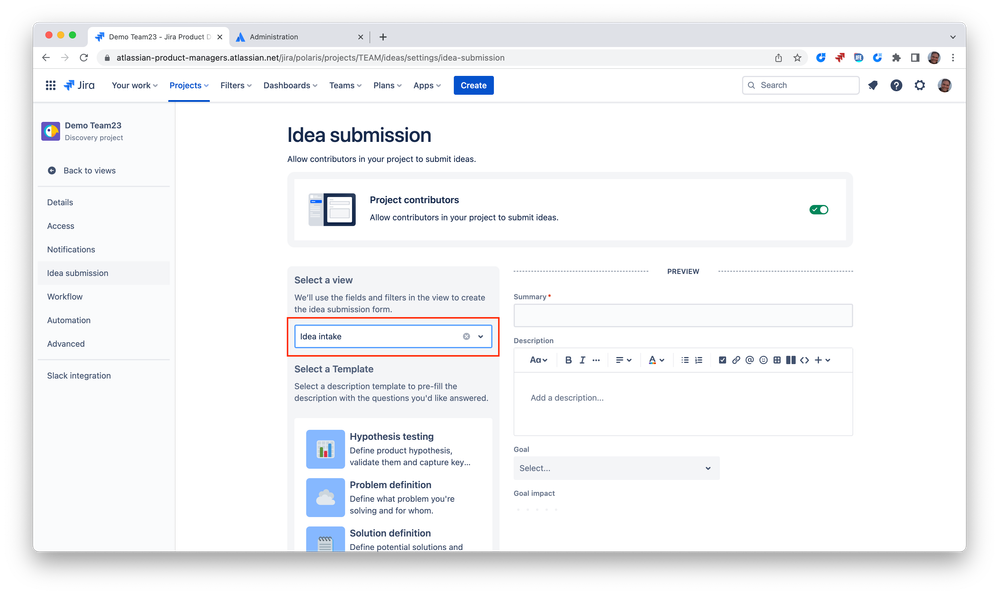Apply bold formatting in description
The height and width of the screenshot is (595, 999).
coord(568,360)
